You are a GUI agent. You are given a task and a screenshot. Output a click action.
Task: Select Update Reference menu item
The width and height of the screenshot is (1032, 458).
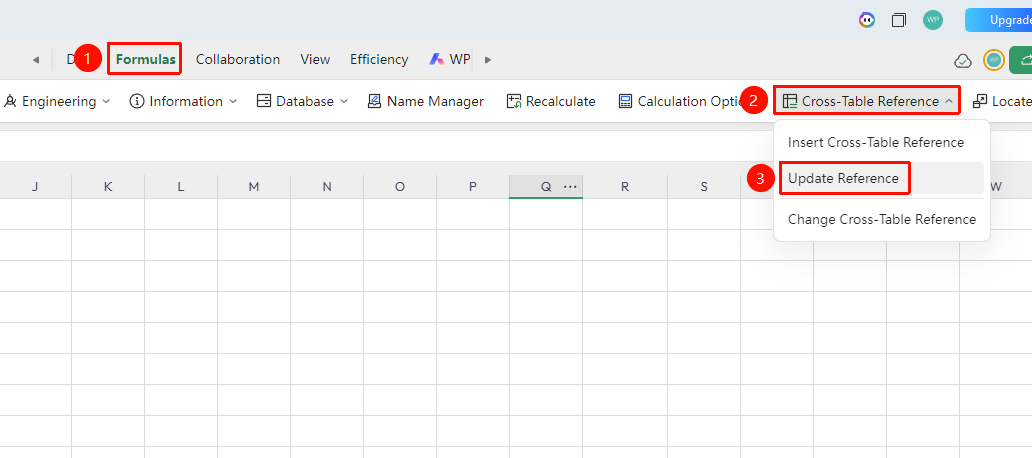click(882, 178)
